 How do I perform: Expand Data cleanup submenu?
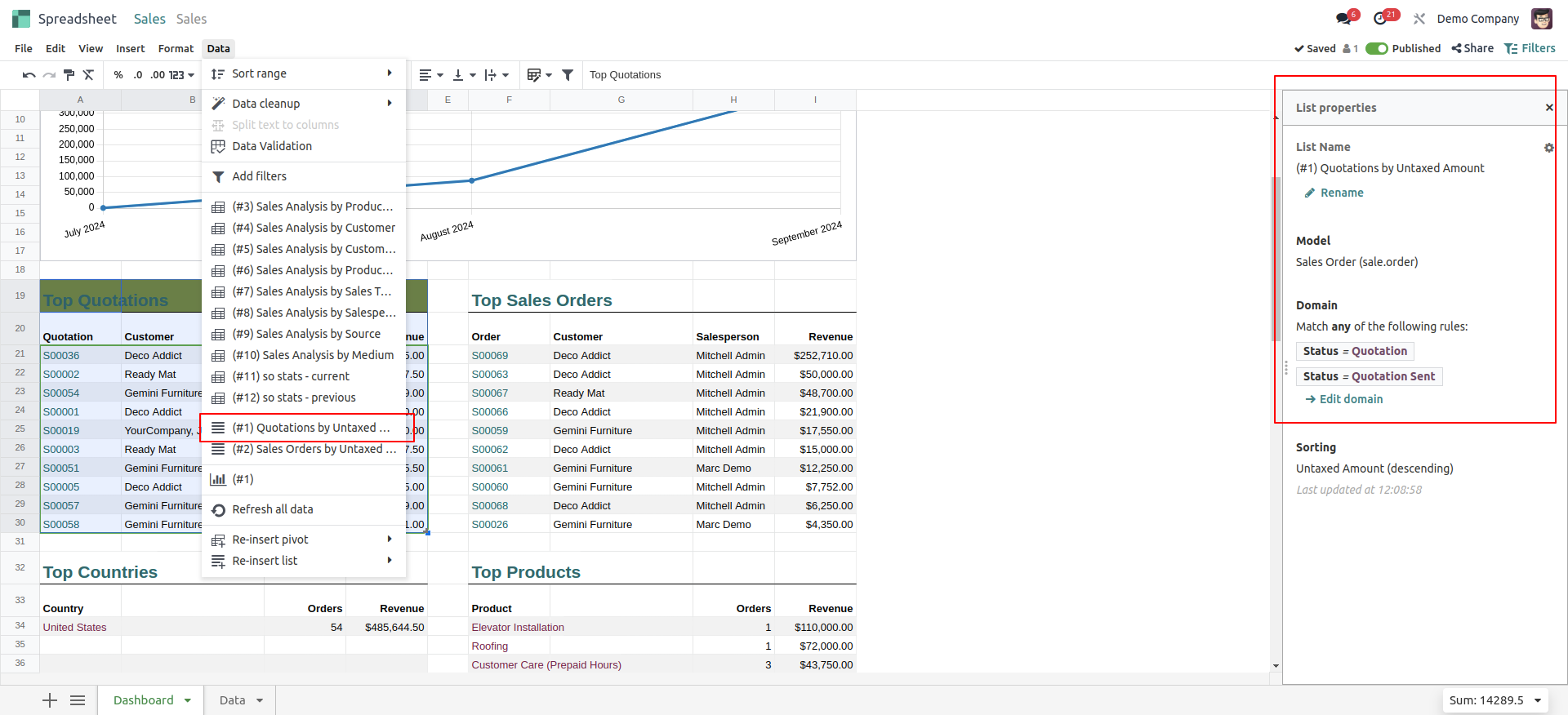[303, 104]
